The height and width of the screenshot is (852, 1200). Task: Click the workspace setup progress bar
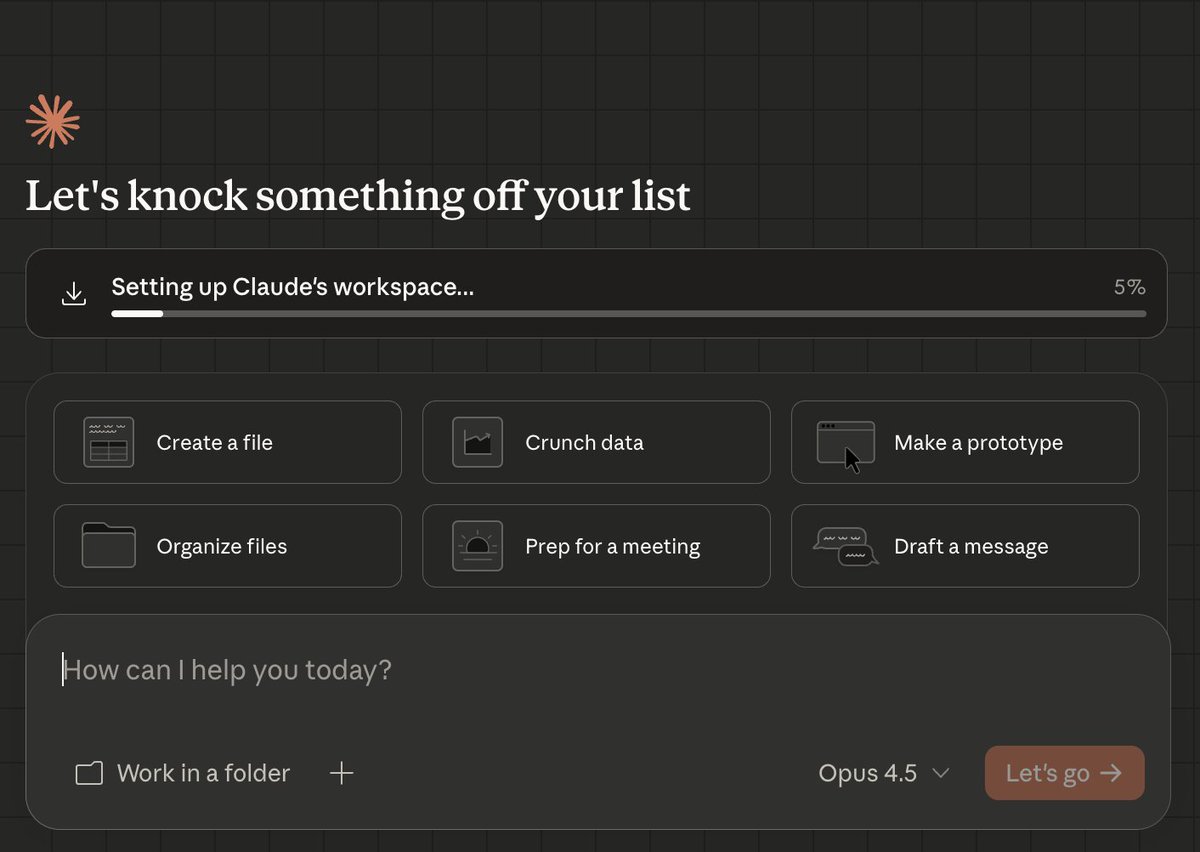pos(628,314)
